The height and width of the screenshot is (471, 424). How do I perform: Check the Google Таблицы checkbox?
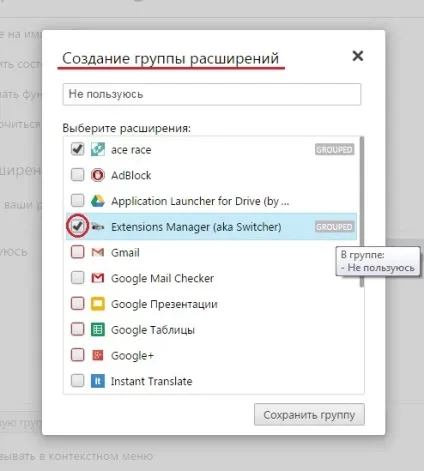pyautogui.click(x=78, y=329)
